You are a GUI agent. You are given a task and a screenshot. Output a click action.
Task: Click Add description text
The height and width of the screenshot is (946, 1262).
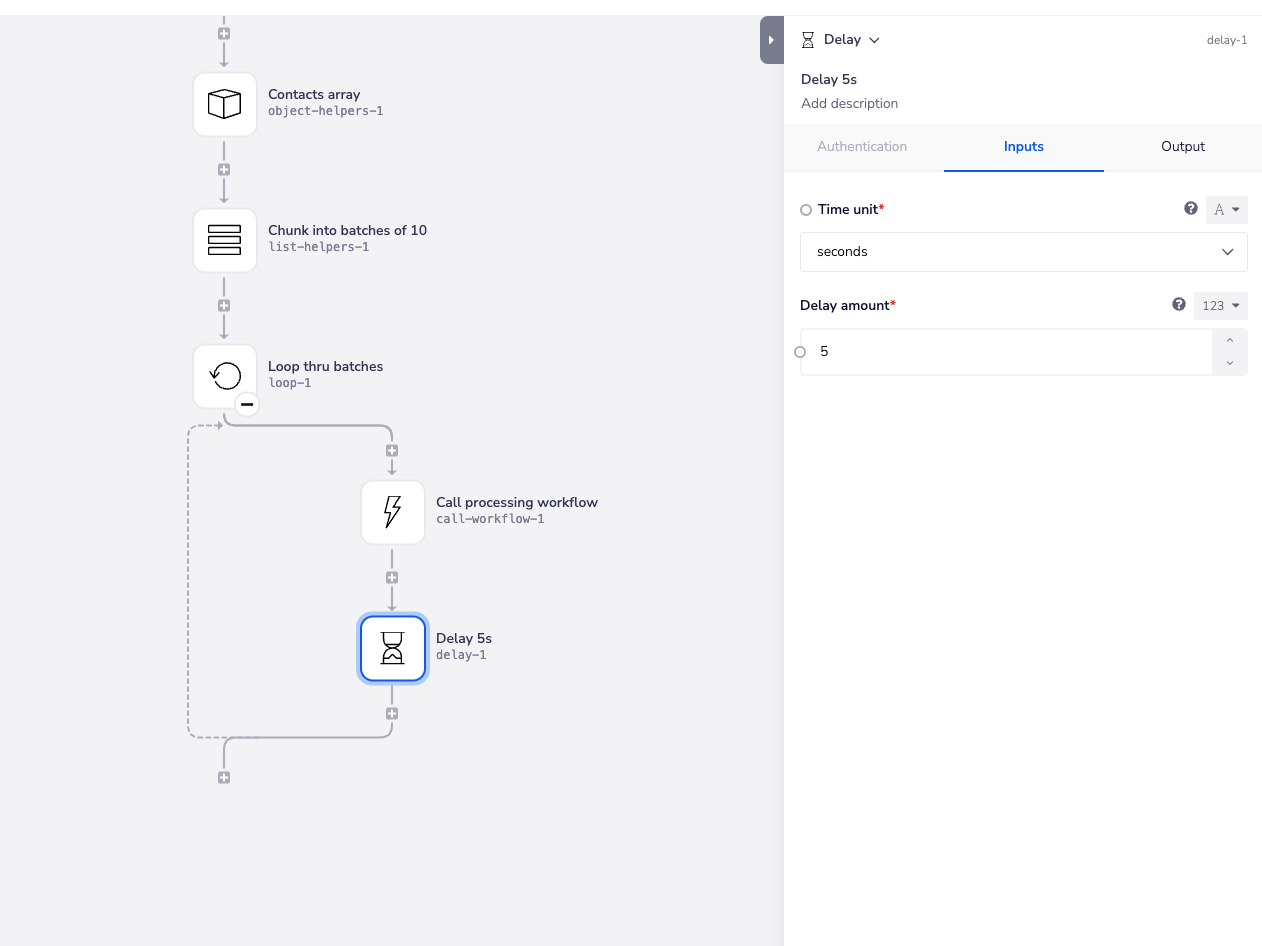(x=849, y=103)
